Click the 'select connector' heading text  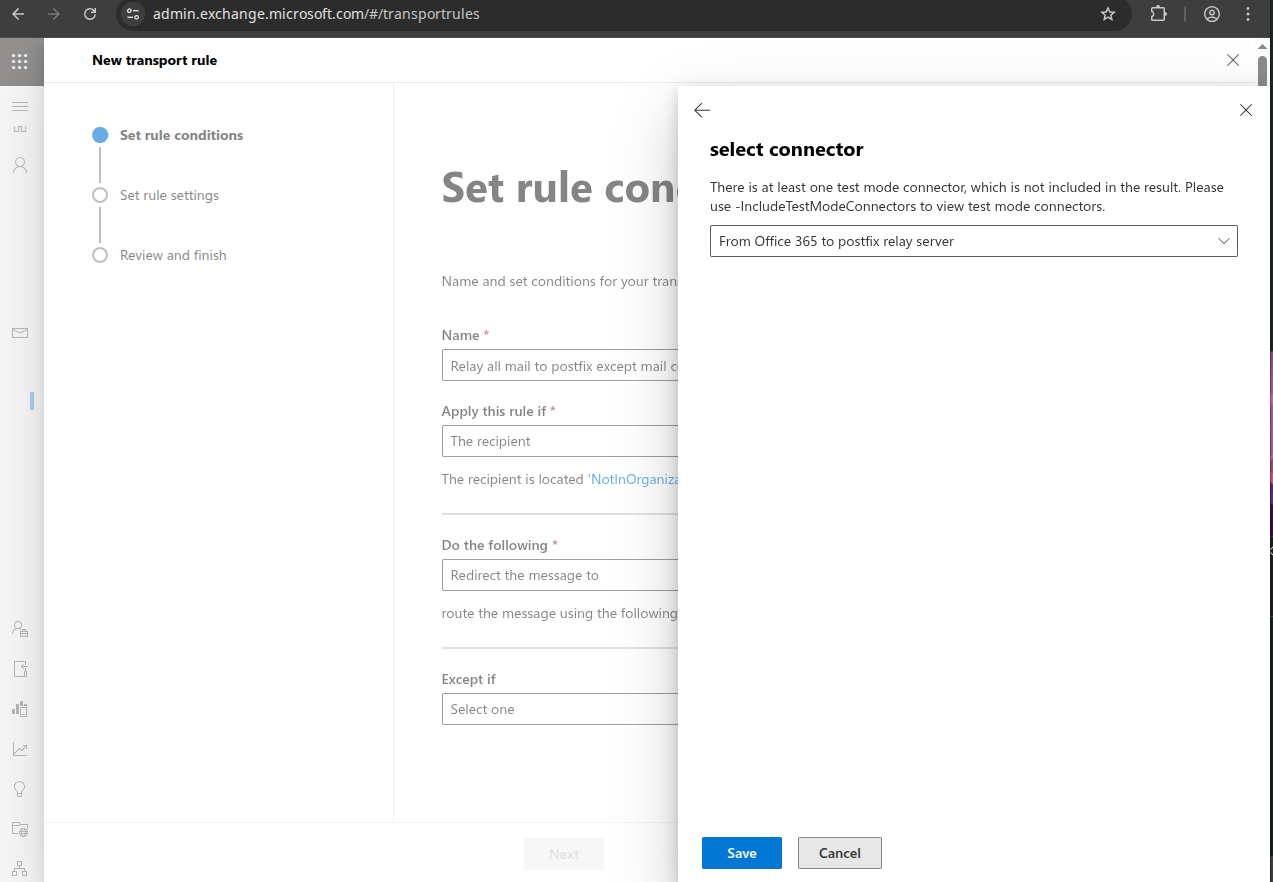(786, 150)
